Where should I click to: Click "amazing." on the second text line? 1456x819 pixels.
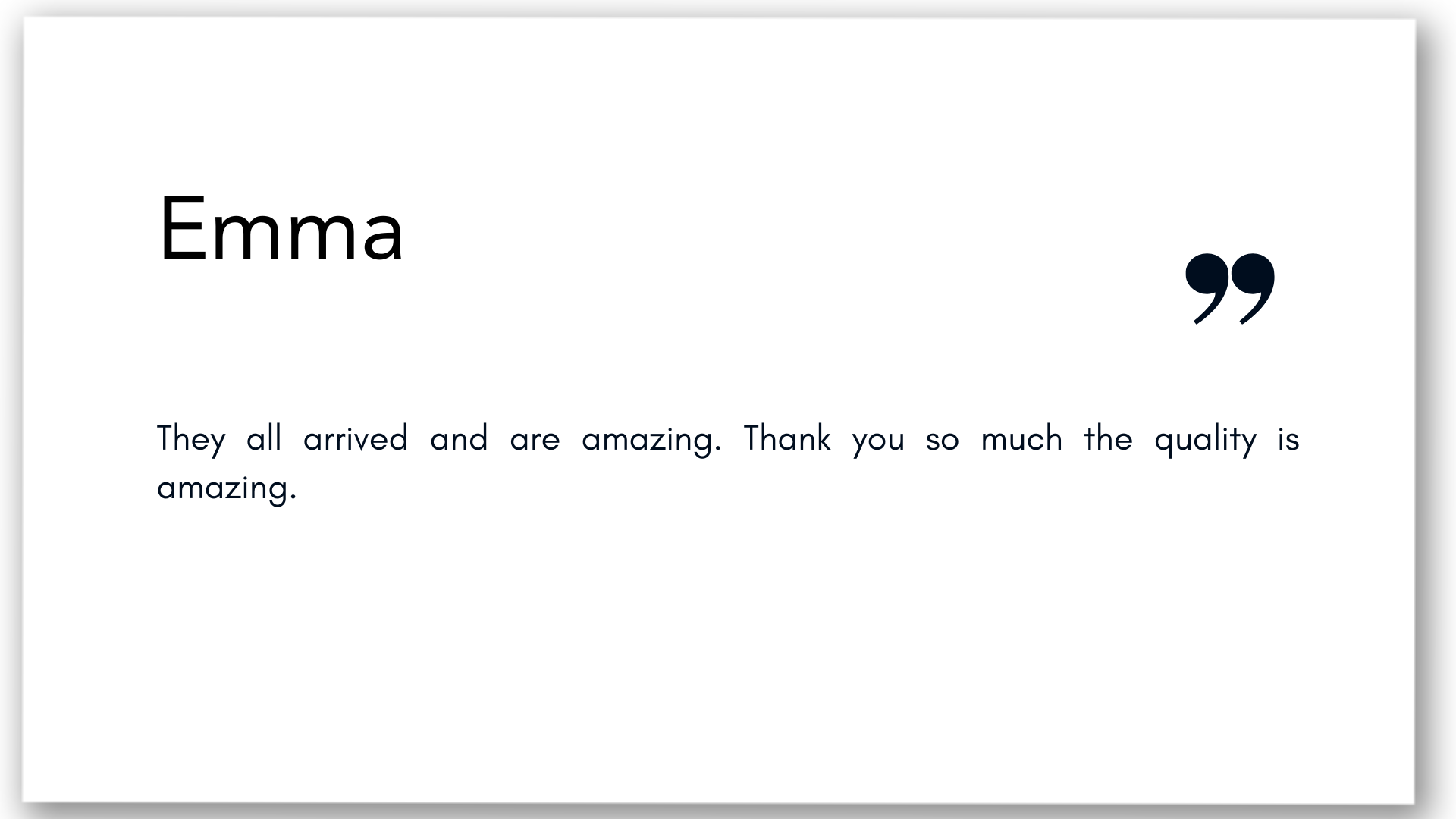pos(226,488)
